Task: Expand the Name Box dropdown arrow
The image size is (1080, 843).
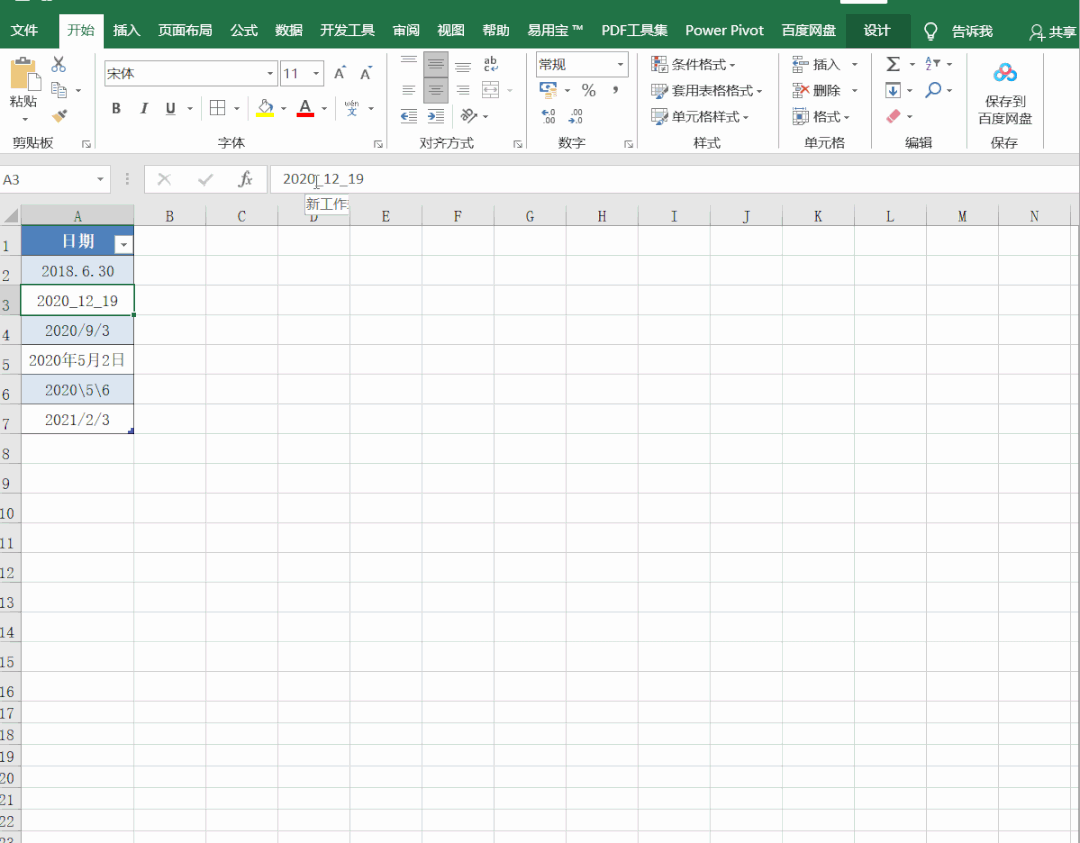Action: (x=101, y=180)
